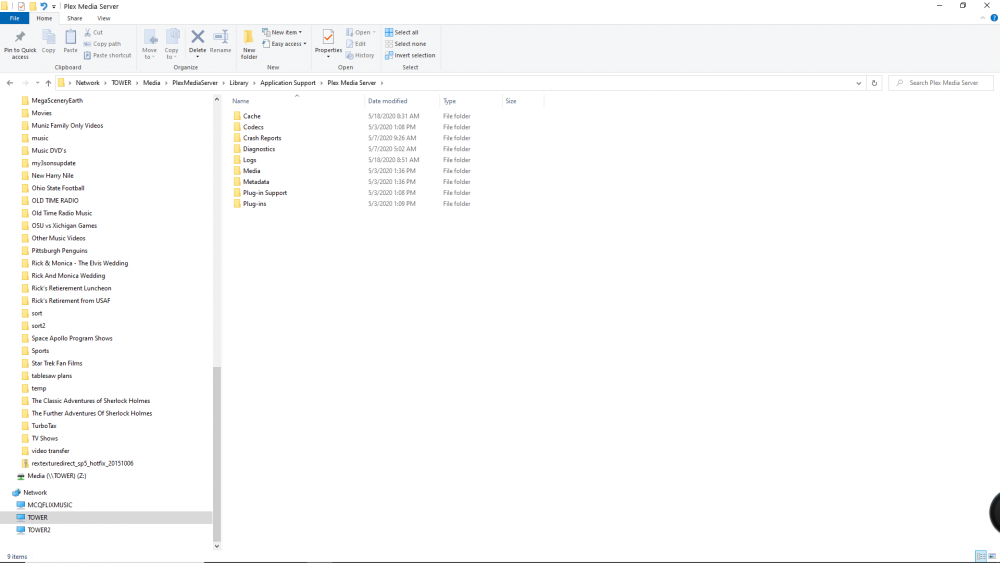The image size is (1000, 563).
Task: Click the Pin to Quick access icon
Action: (20, 38)
